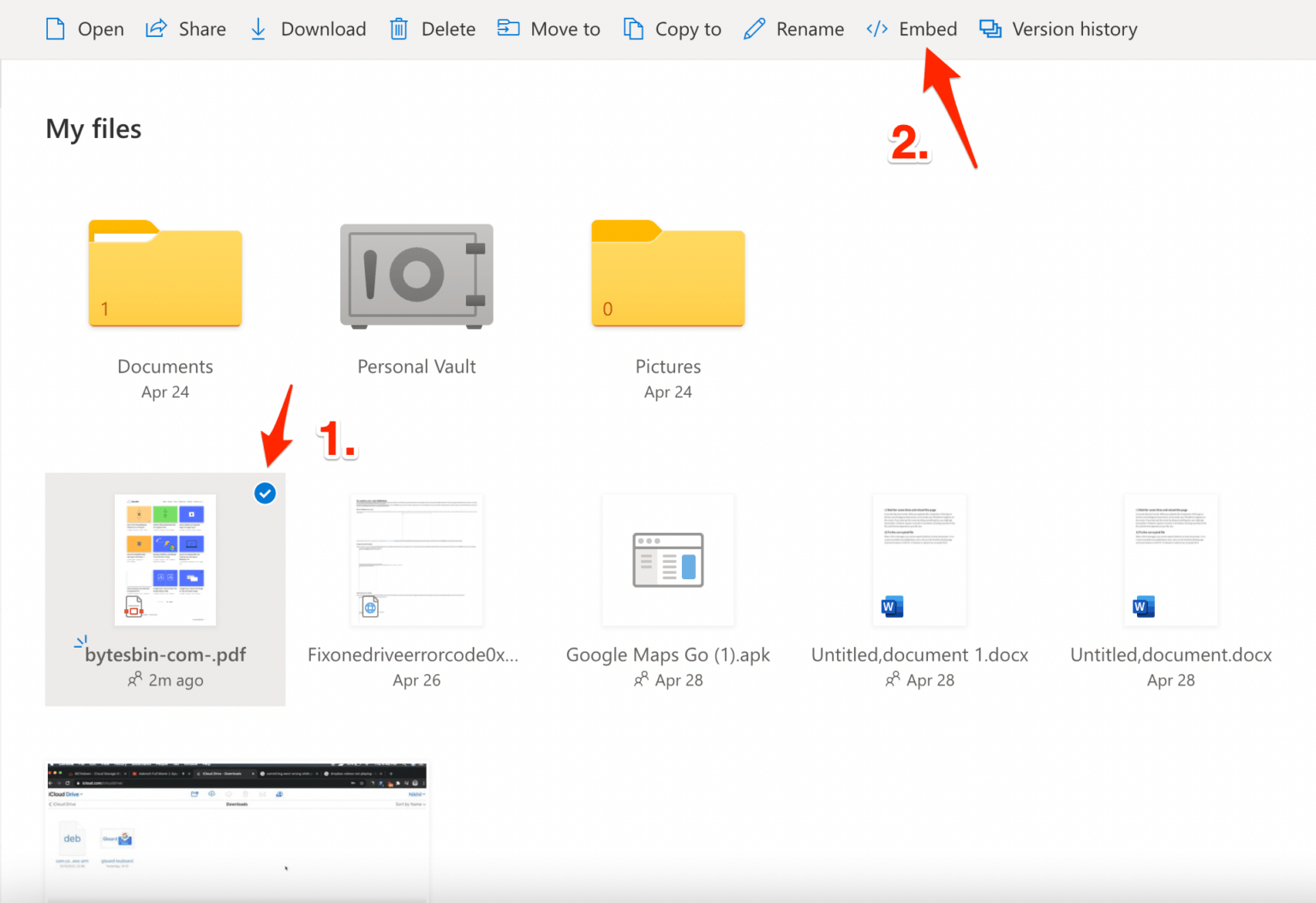Select the Google Maps Go (1).apk thumbnail
This screenshot has width=1316, height=903.
(667, 559)
